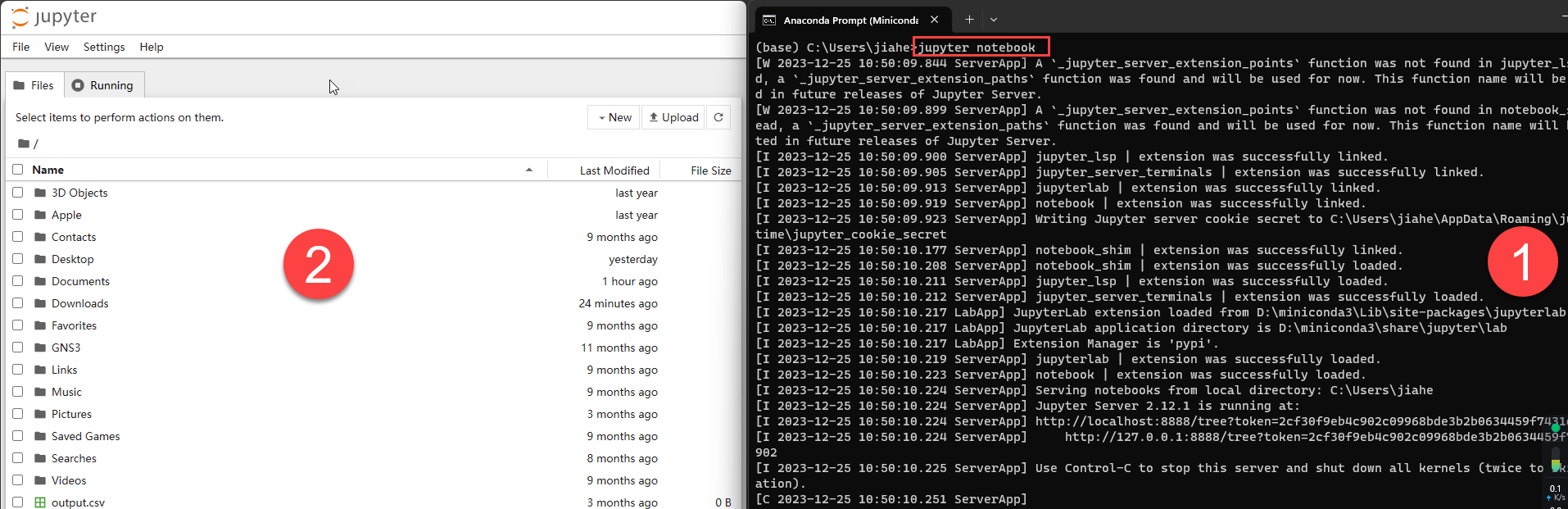The height and width of the screenshot is (509, 1568).
Task: Open the terminal profile dropdown chevron
Action: point(994,20)
